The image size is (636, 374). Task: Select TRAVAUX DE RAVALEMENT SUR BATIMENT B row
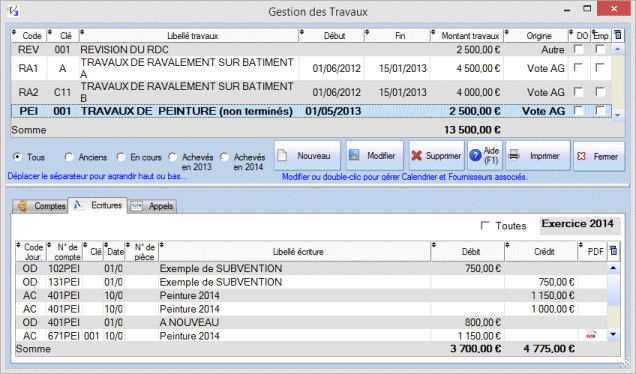(x=311, y=92)
